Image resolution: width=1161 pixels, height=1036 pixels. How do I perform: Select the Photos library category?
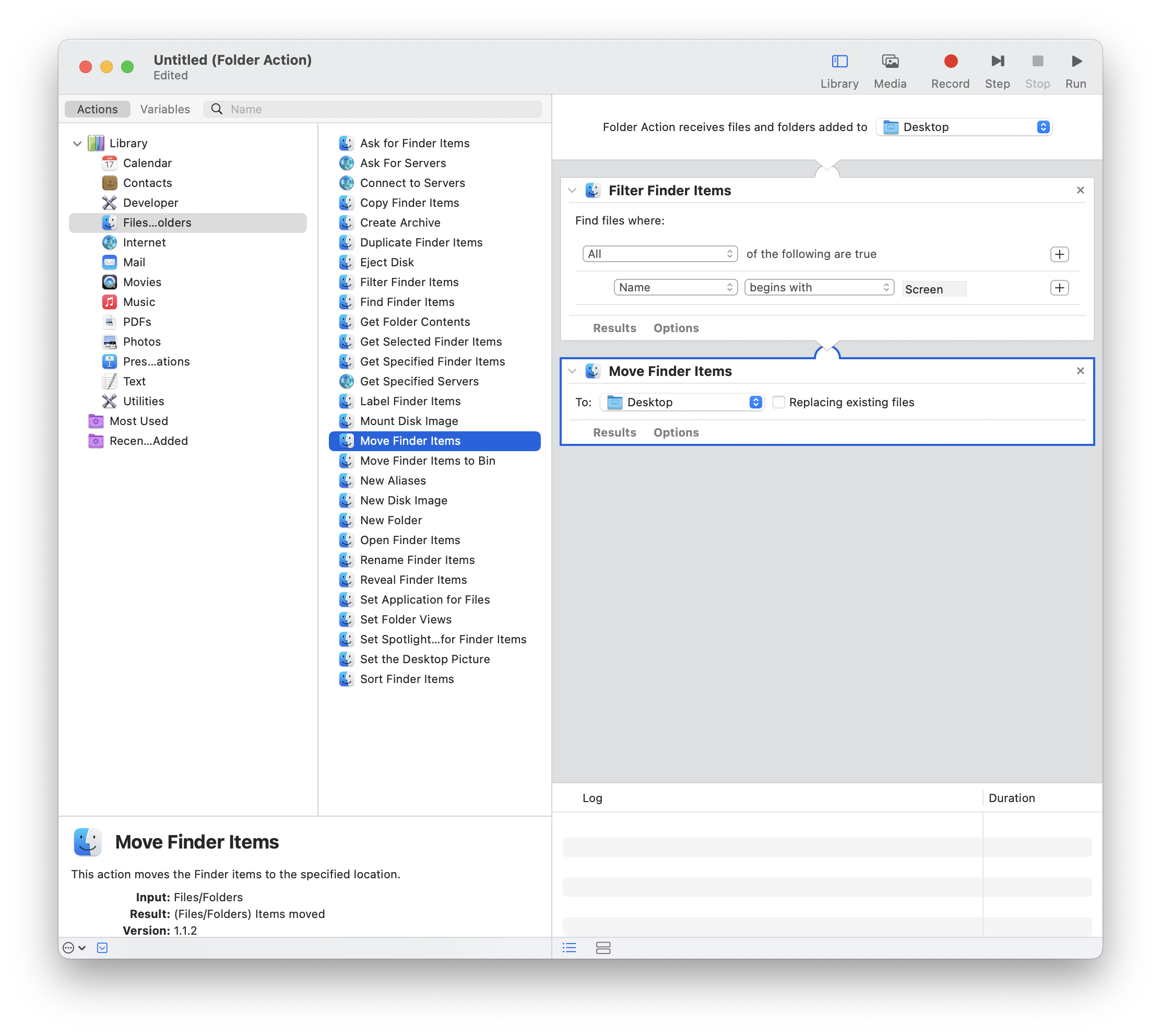141,342
